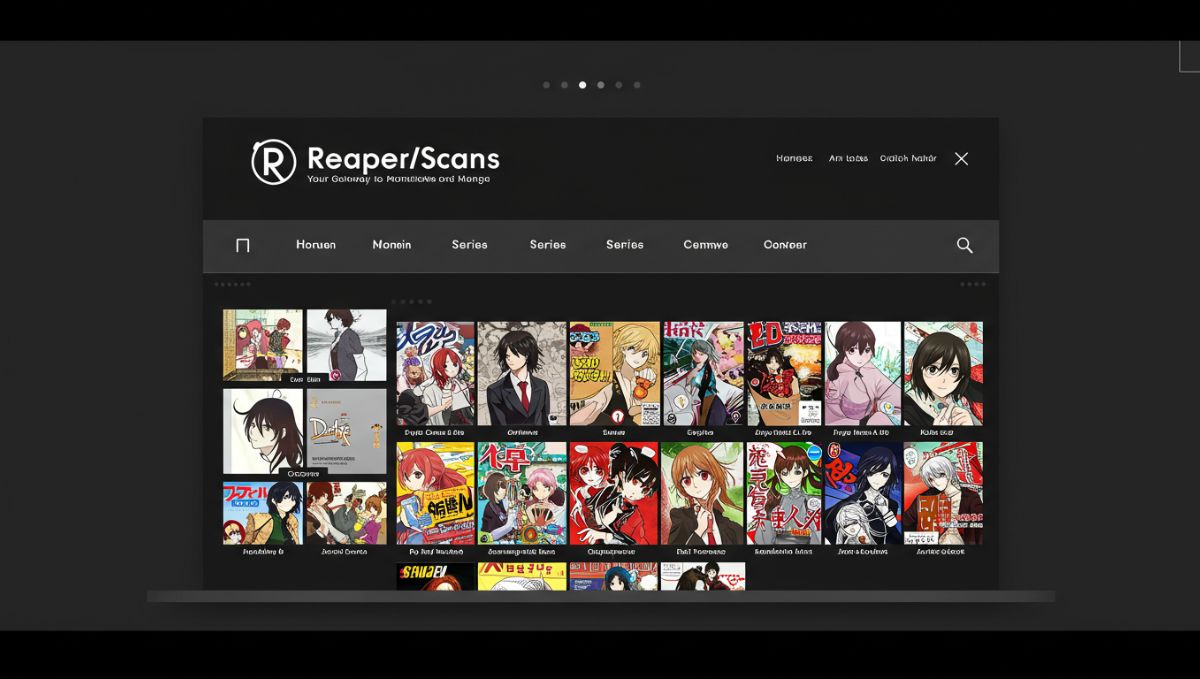This screenshot has width=1200, height=679.
Task: Open sidebar monochrome figure in dark jacket
Action: pyautogui.click(x=346, y=344)
